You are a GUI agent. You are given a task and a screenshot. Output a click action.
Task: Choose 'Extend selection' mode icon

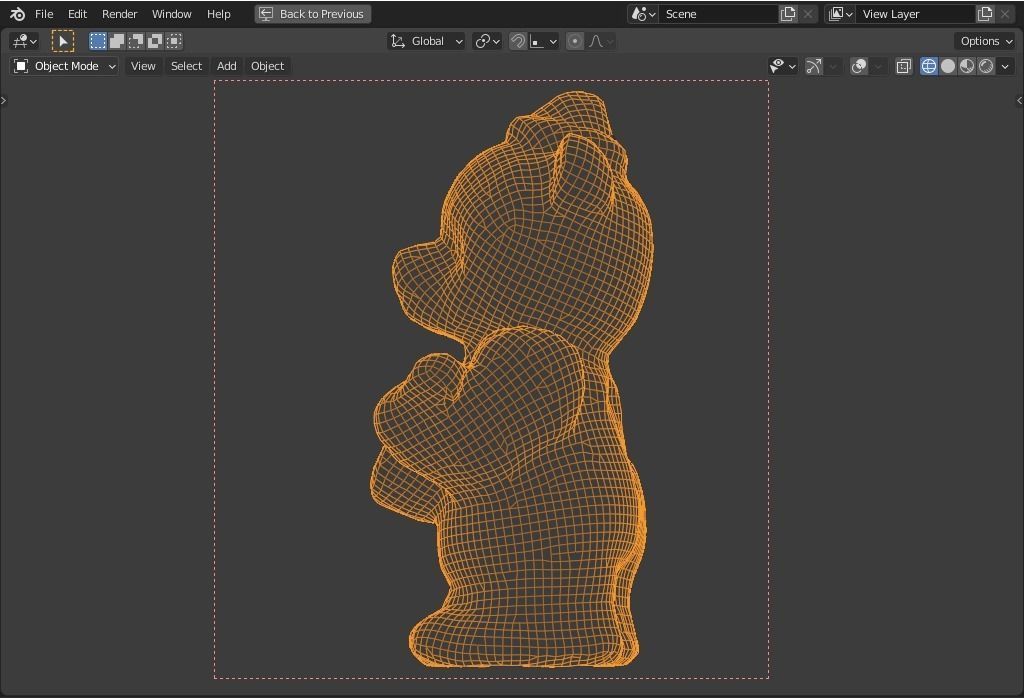tap(117, 41)
